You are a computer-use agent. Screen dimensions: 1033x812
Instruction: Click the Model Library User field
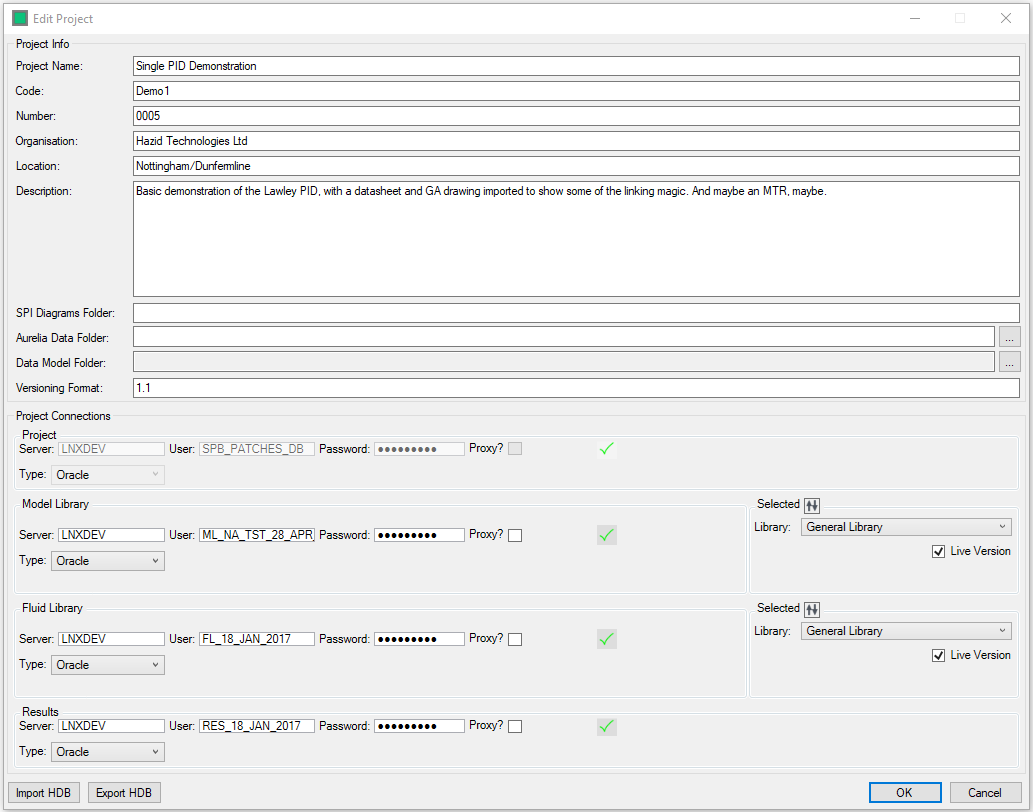[x=257, y=535]
